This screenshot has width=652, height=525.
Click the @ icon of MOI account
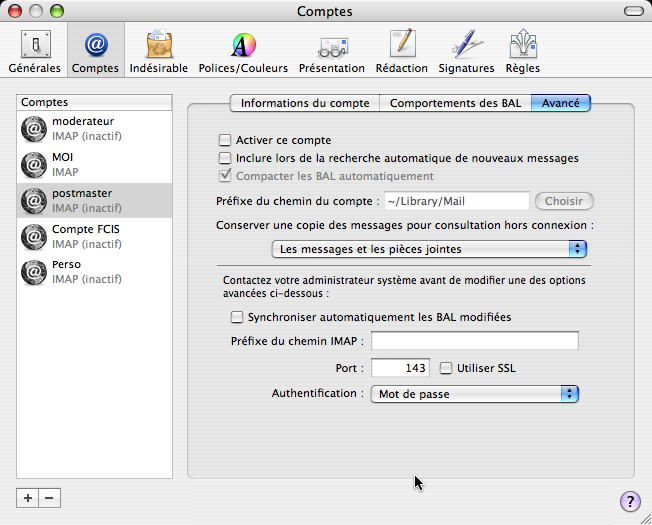pyautogui.click(x=34, y=165)
